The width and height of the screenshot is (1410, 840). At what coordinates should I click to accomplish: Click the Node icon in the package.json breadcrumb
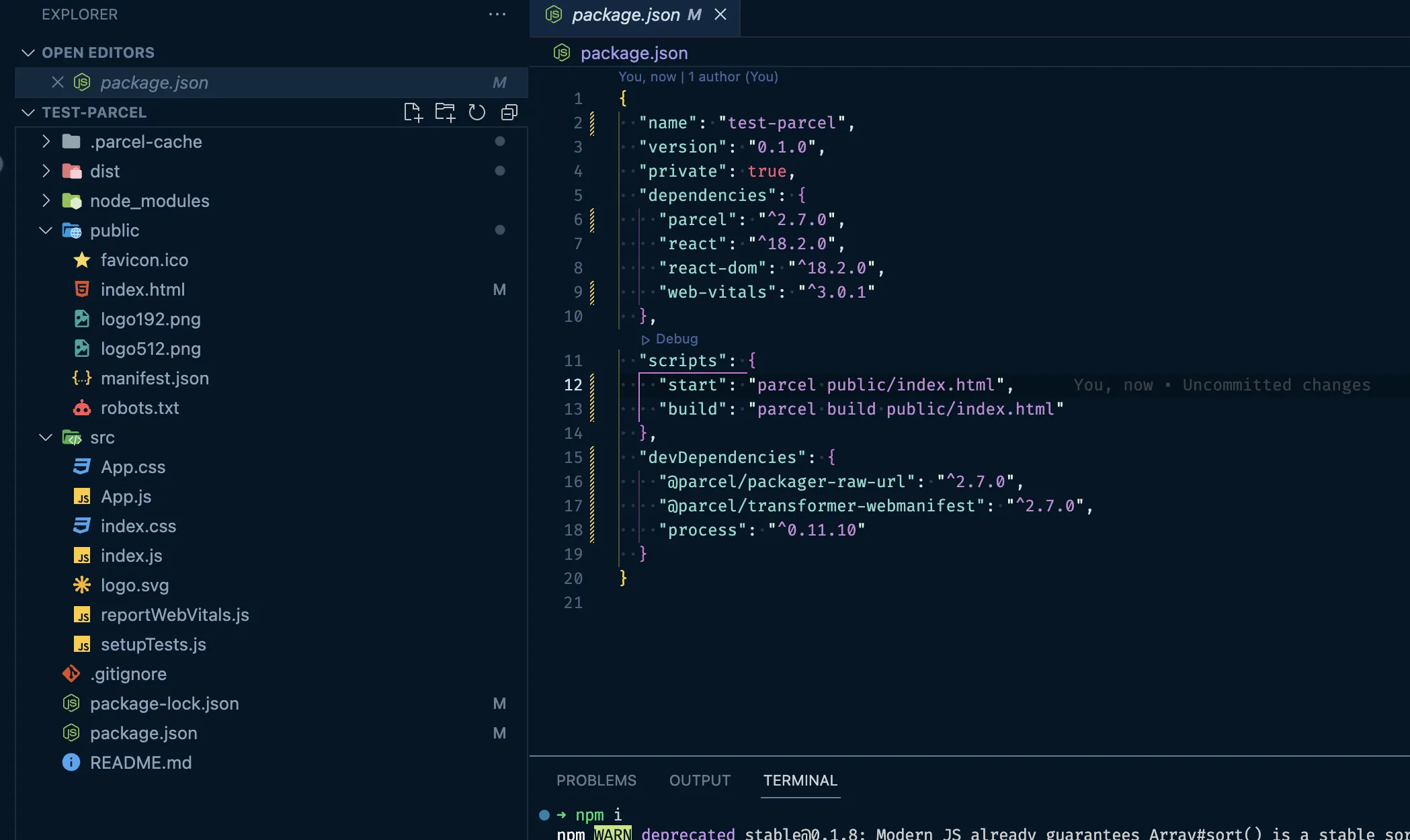tap(562, 52)
